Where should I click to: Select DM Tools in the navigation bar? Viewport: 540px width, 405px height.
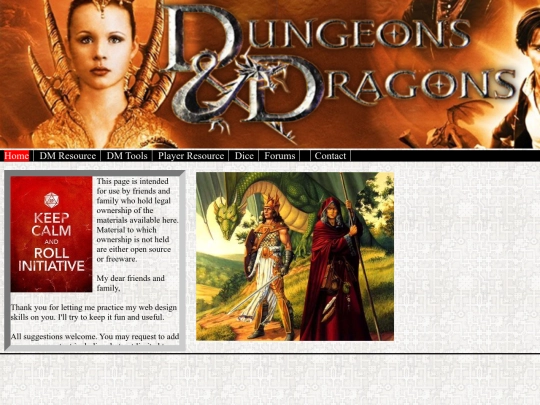coord(127,156)
